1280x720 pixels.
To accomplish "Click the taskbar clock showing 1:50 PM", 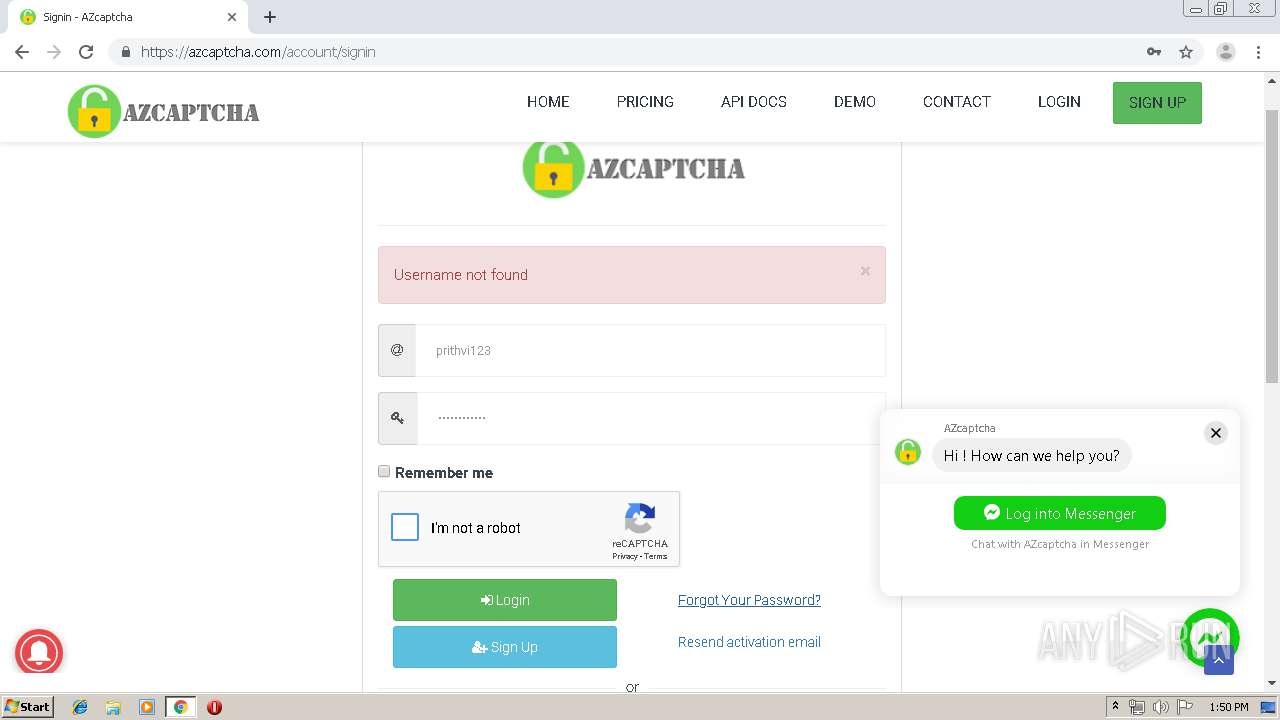I will (1229, 707).
